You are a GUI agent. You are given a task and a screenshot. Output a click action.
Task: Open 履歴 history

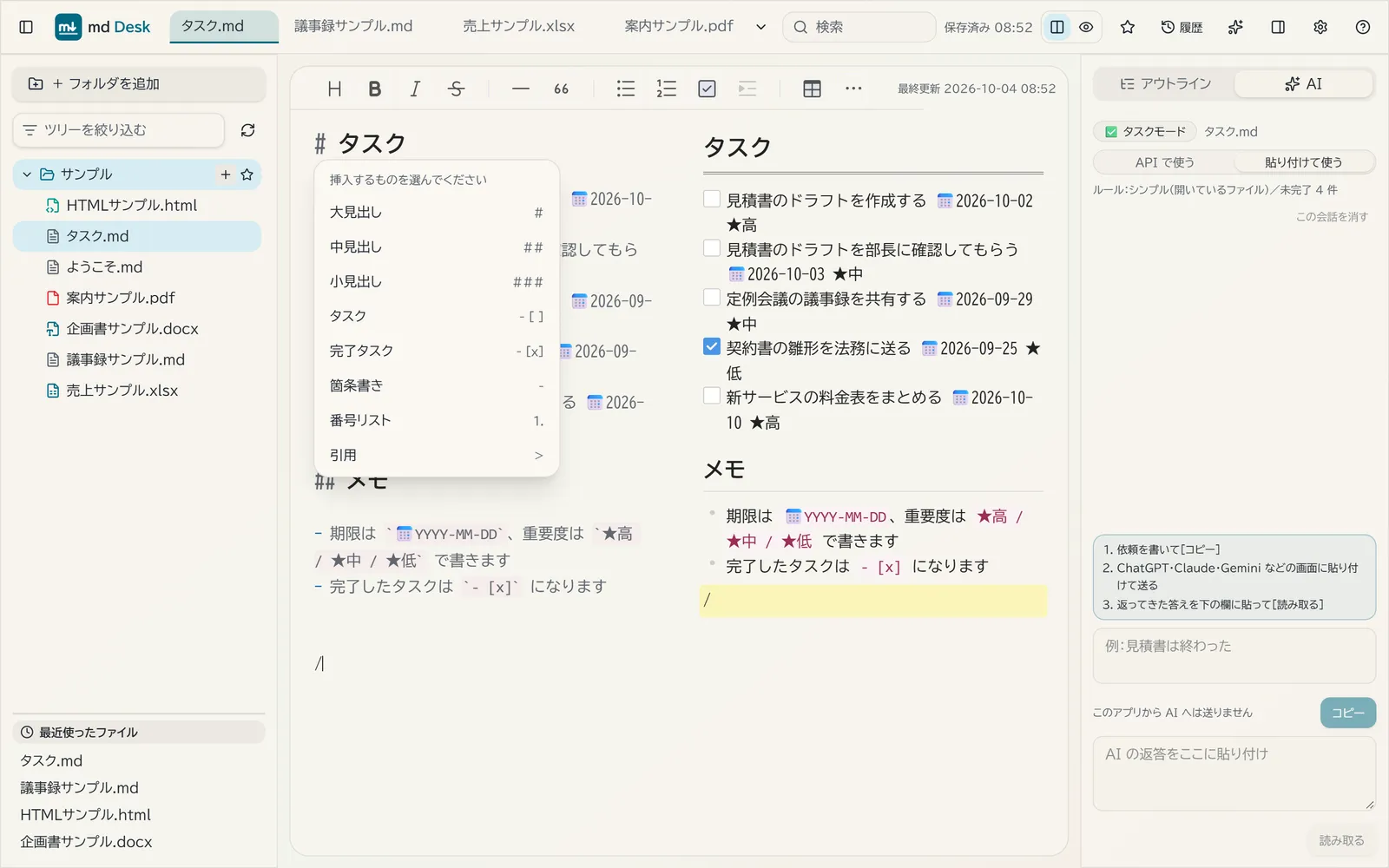click(1182, 27)
